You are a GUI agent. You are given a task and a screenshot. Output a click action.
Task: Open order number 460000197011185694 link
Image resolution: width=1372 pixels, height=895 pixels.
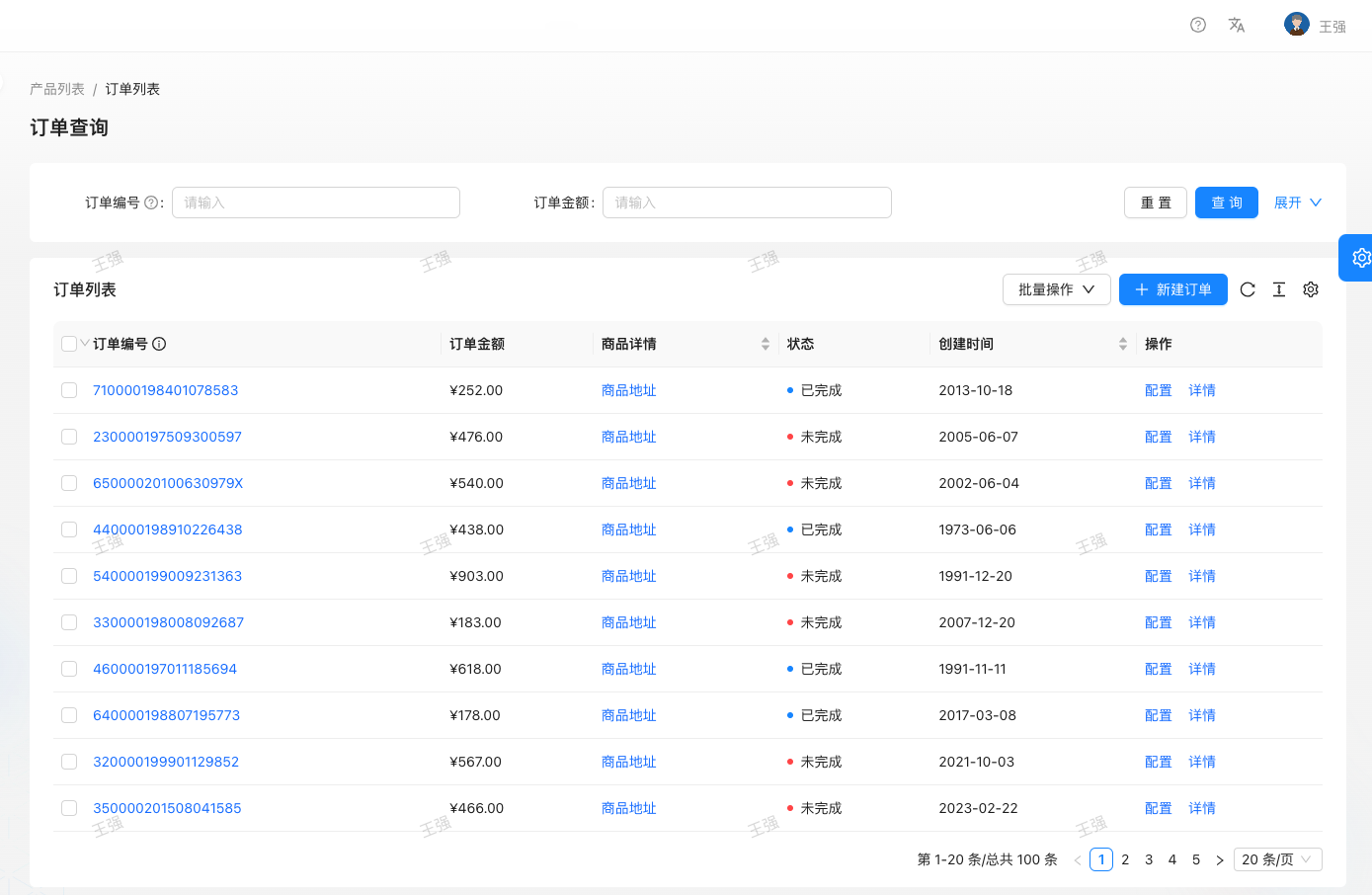click(165, 669)
